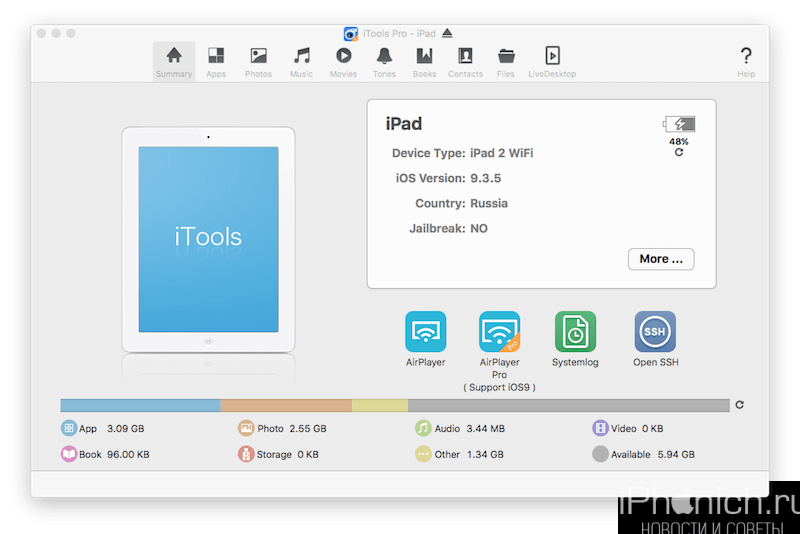Click the More ... button
The height and width of the screenshot is (534, 800).
661,259
